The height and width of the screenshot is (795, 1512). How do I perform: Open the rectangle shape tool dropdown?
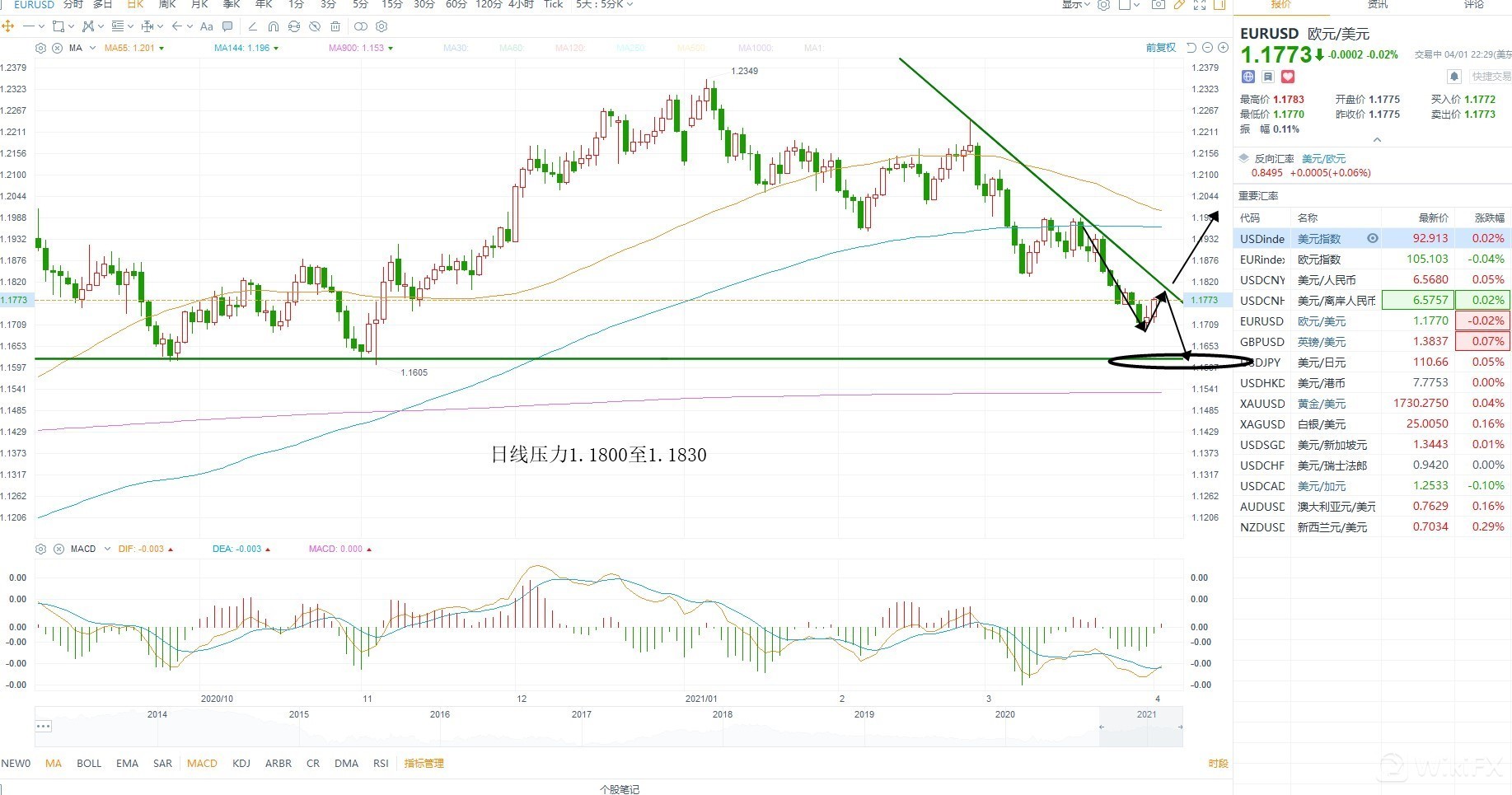coord(70,26)
